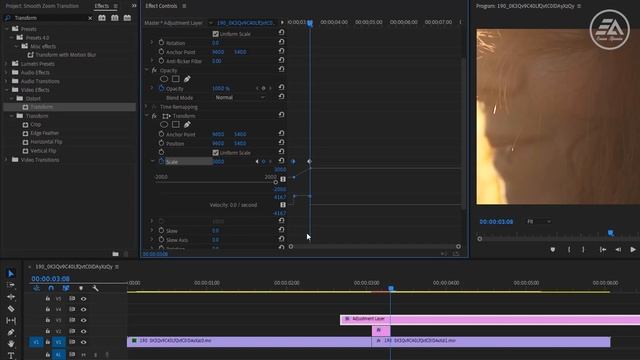The width and height of the screenshot is (640, 360).
Task: Select free draw bezier pen under Opacity
Action: [x=187, y=79]
